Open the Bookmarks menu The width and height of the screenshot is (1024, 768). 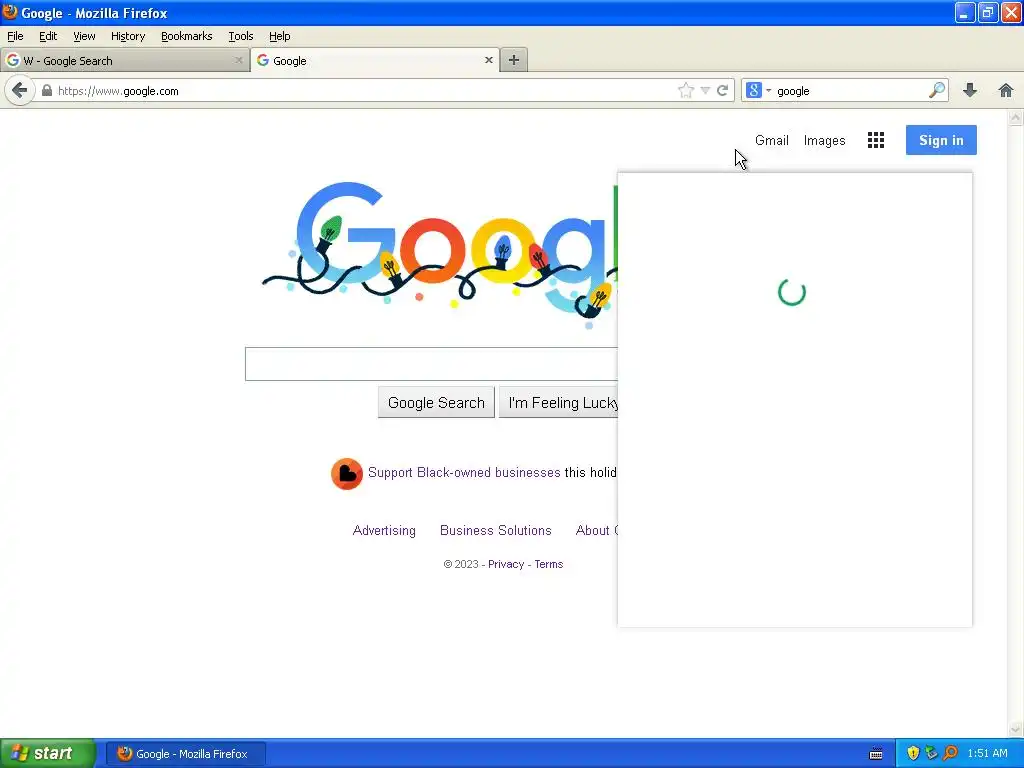[x=187, y=36]
